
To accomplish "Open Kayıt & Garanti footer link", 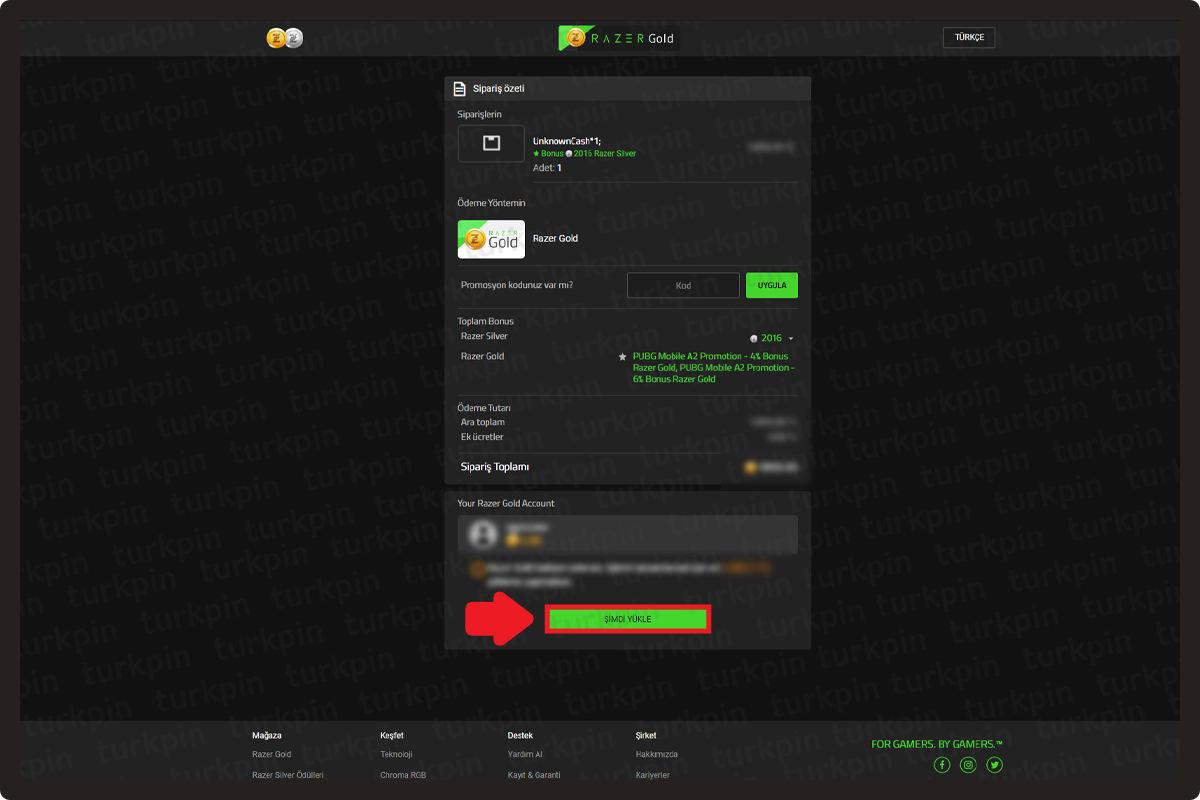I will click(x=534, y=775).
